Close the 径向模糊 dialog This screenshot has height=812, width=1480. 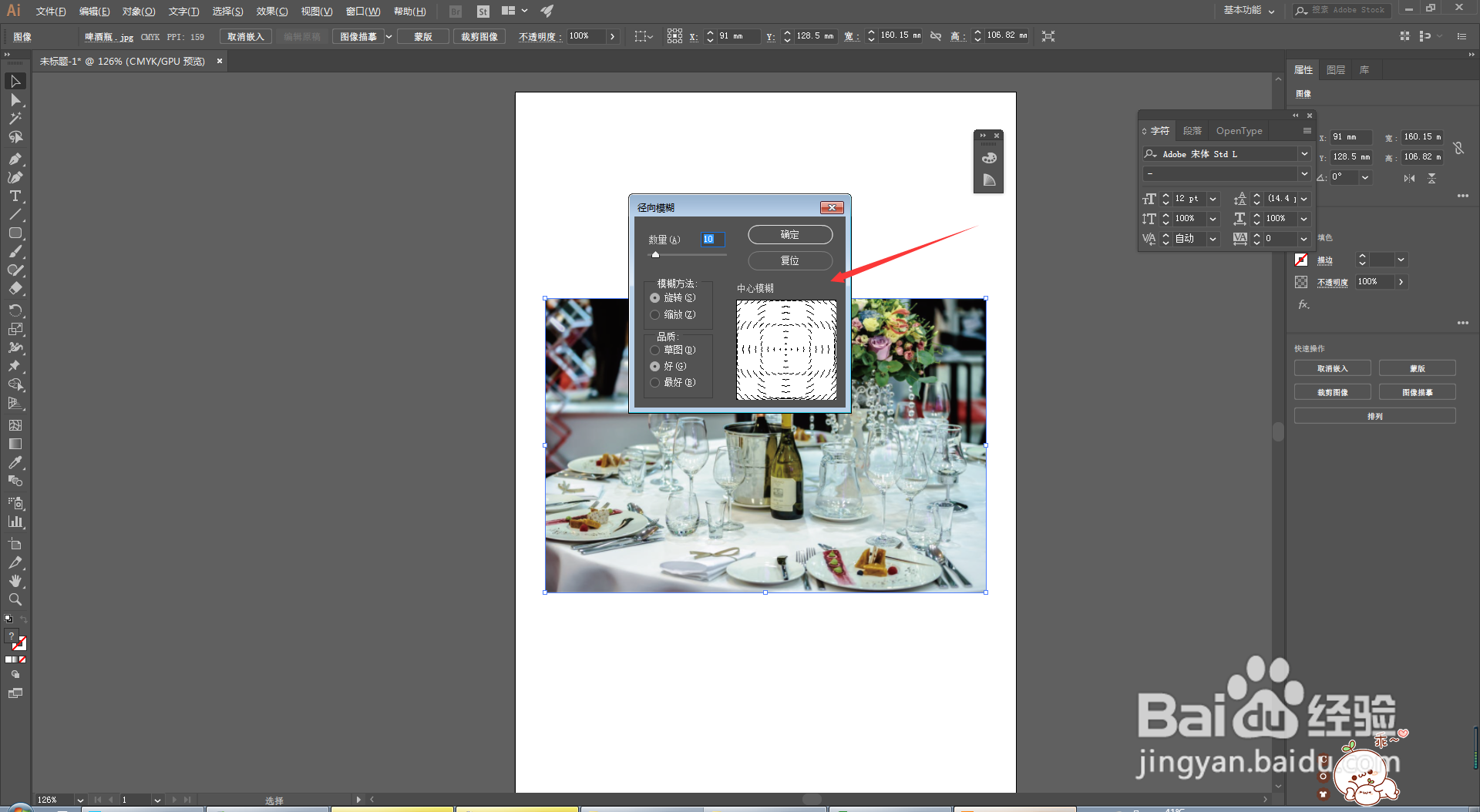tap(832, 207)
